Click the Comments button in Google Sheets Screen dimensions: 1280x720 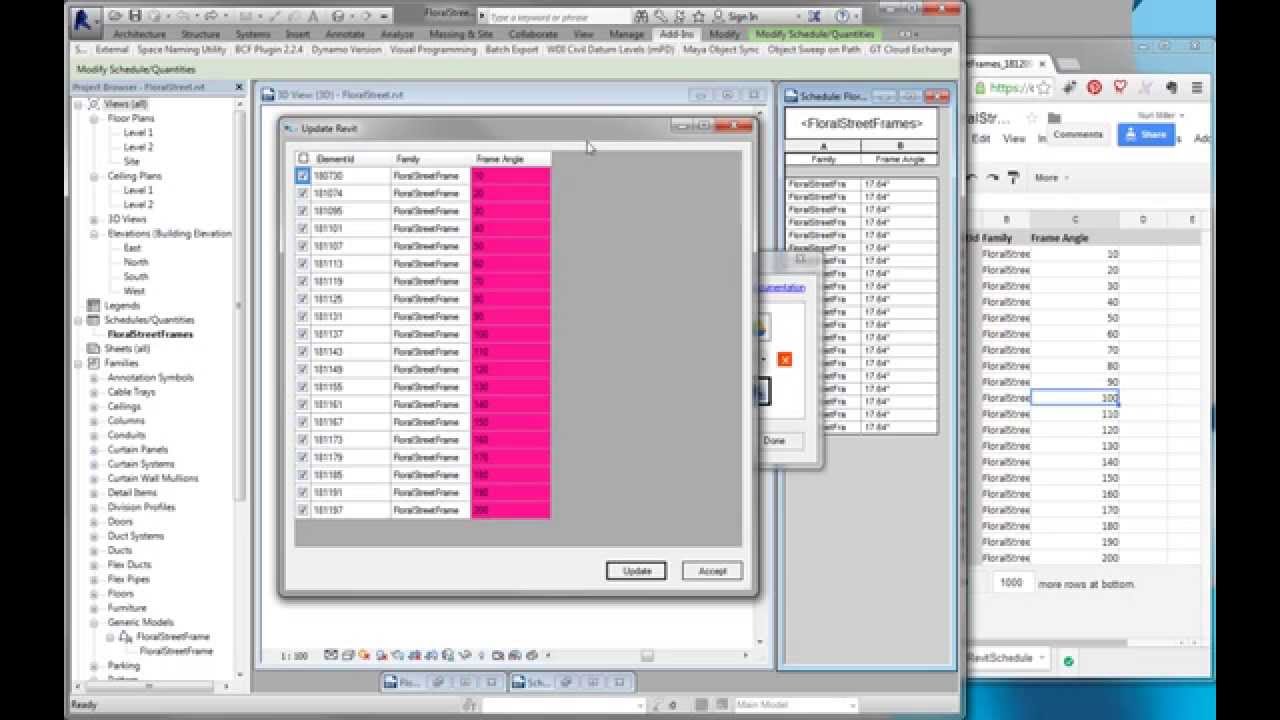coord(1078,134)
